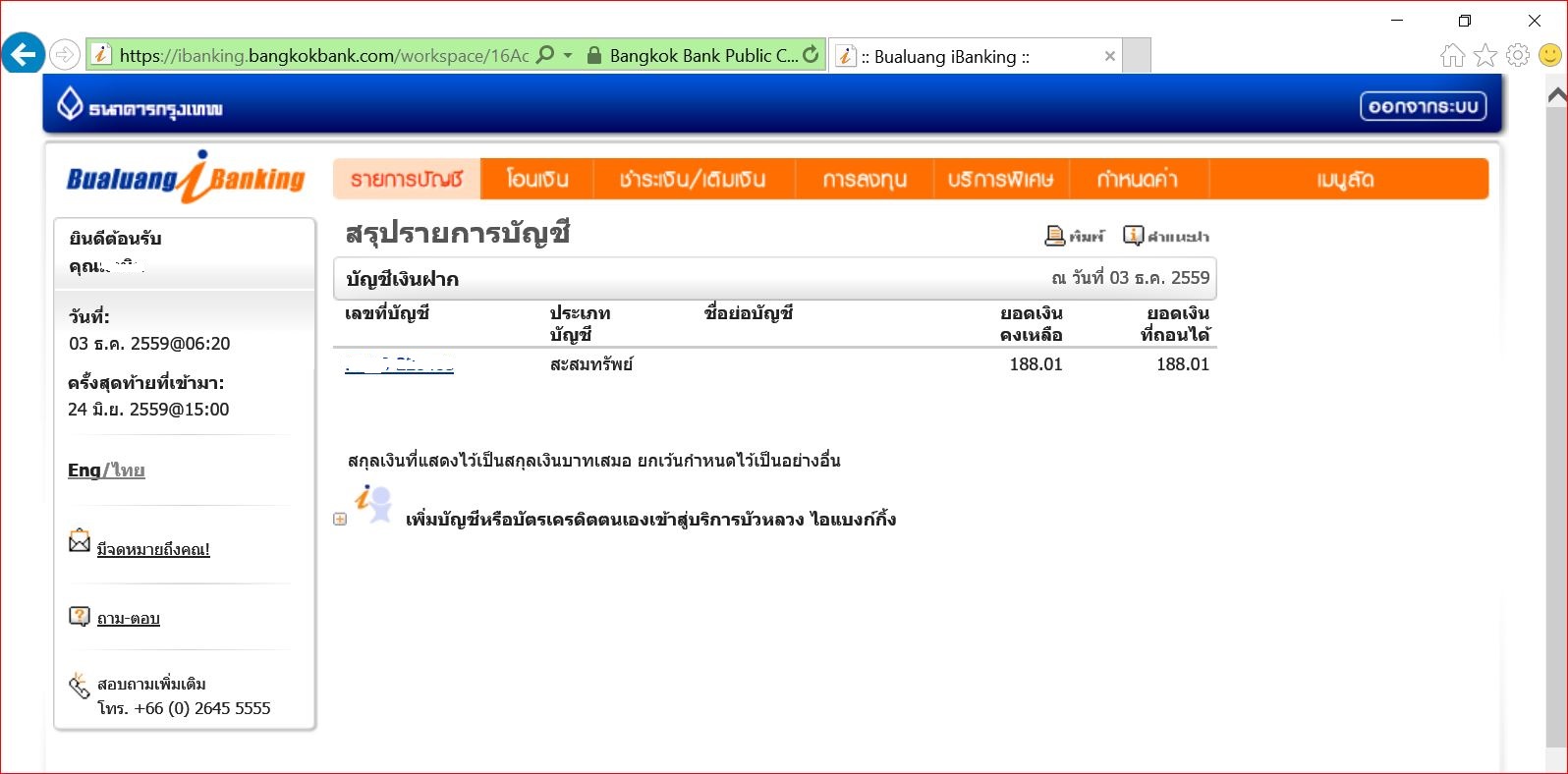
Task: Open the ชำระเงิน/เติมเงิน menu
Action: tap(693, 179)
